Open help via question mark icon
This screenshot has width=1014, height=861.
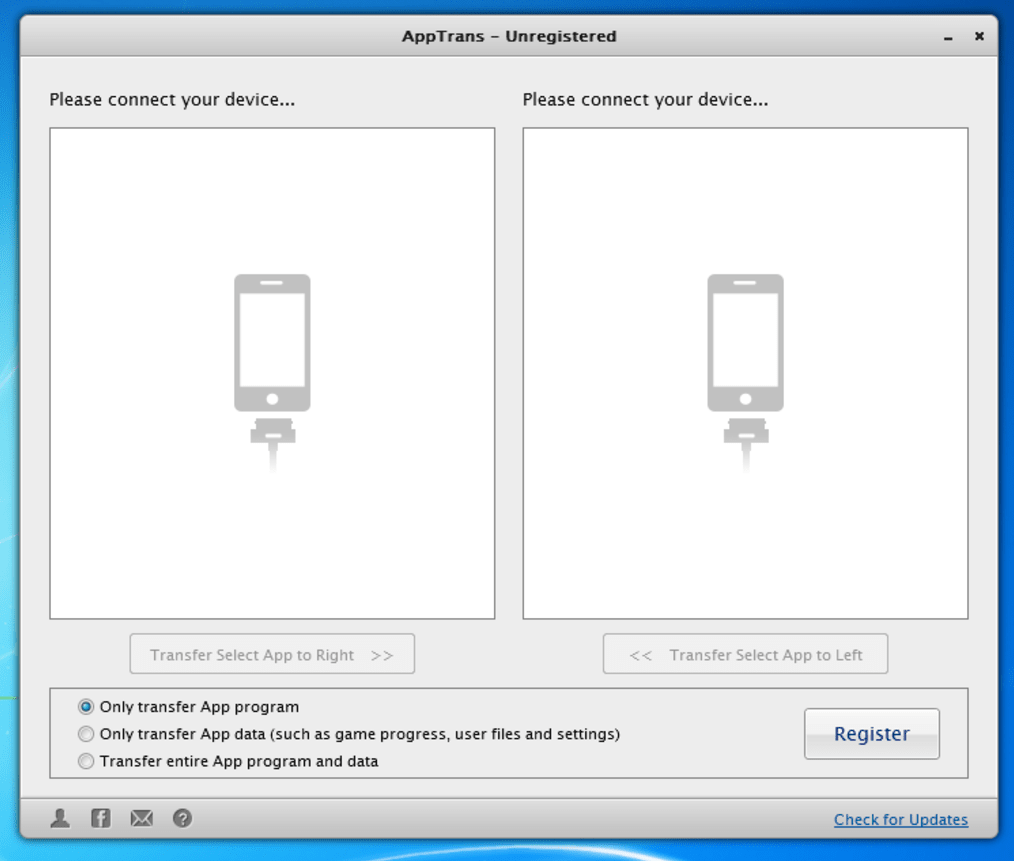182,818
